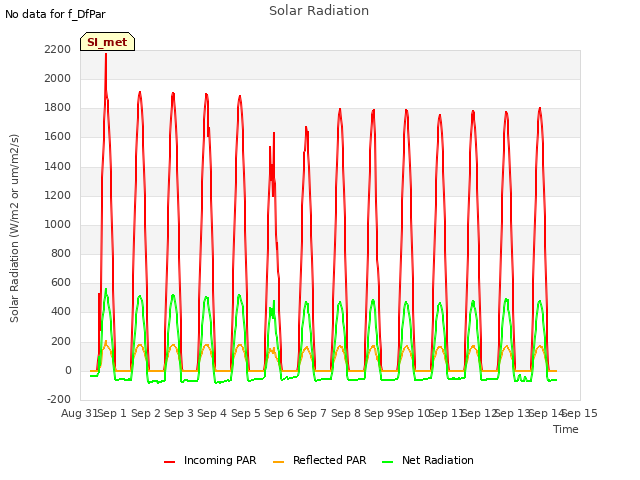This screenshot has height=480, width=640.
Task: Click the green Net Radiation legend swatch
Action: 387,462
